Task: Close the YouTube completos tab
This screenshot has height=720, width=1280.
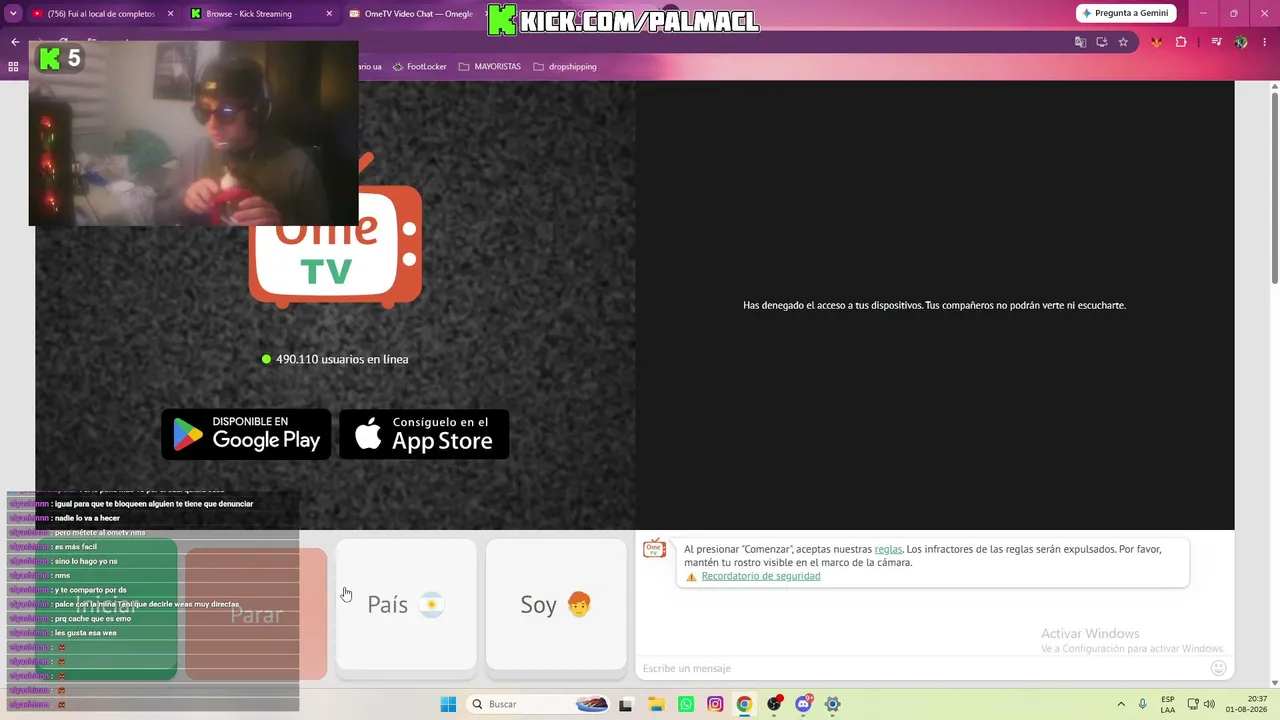Action: click(170, 14)
